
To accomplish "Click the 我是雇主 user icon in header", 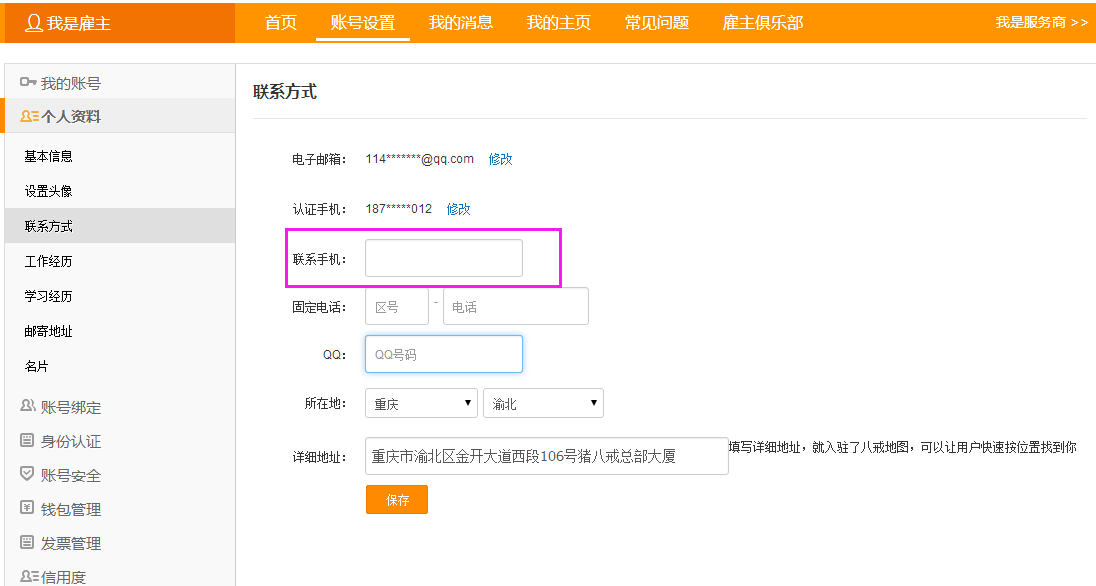I will (34, 23).
